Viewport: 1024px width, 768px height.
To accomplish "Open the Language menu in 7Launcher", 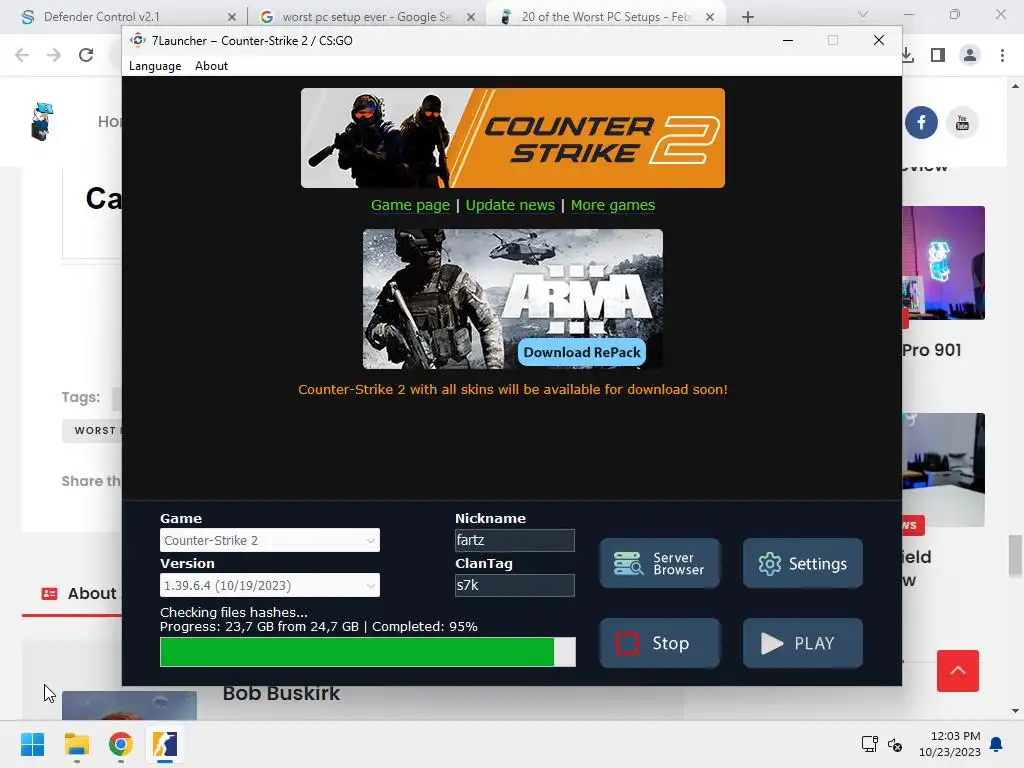I will pyautogui.click(x=155, y=66).
